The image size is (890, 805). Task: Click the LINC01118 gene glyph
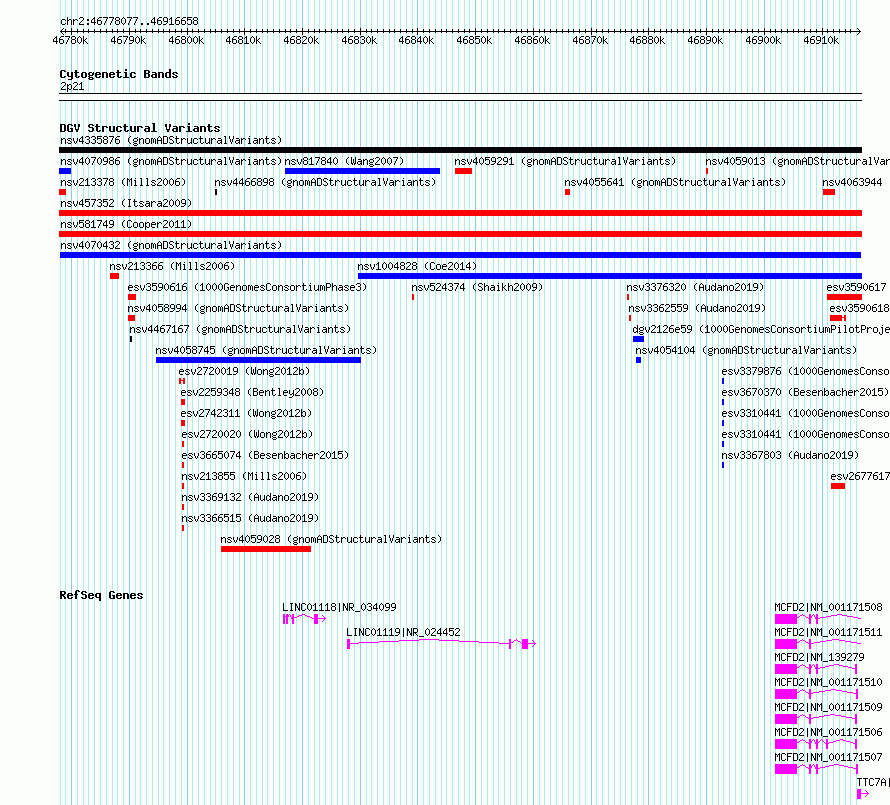point(304,619)
